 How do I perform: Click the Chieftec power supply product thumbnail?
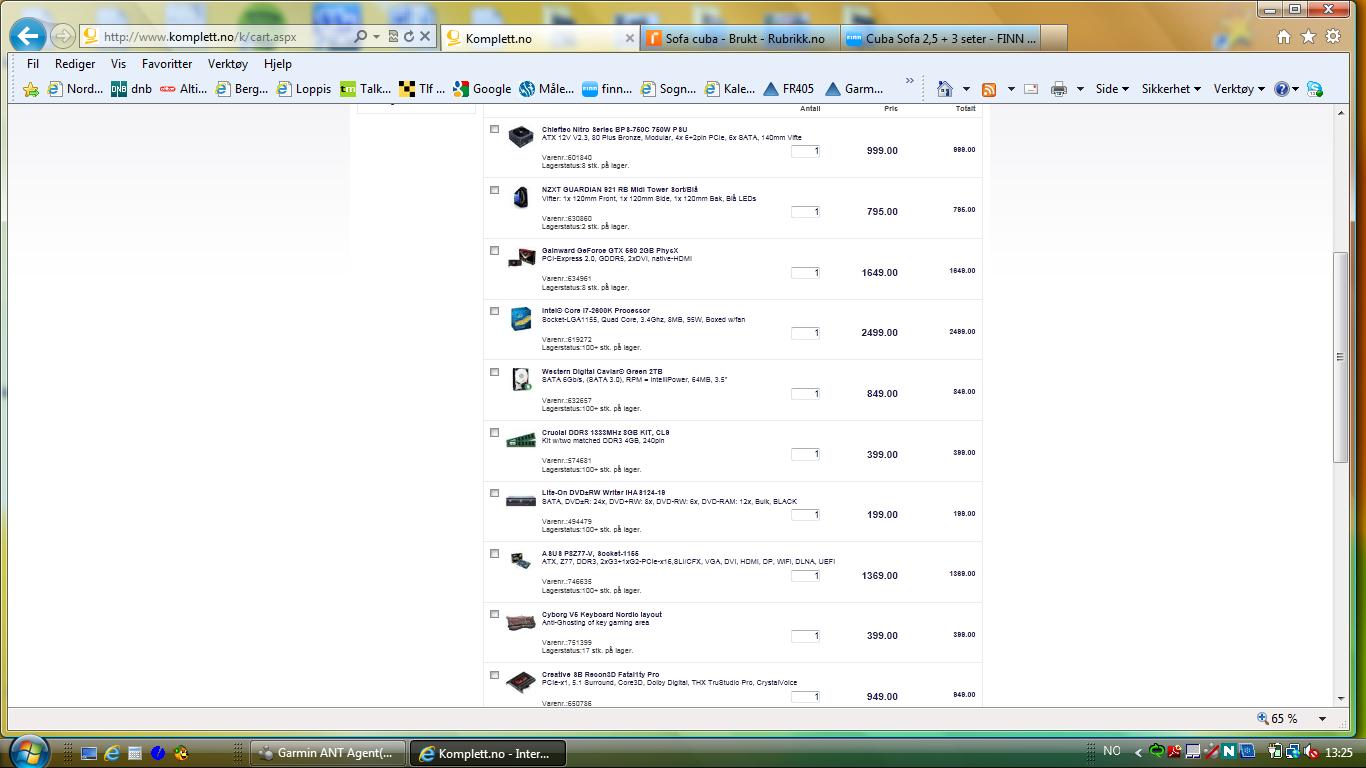pyautogui.click(x=520, y=137)
